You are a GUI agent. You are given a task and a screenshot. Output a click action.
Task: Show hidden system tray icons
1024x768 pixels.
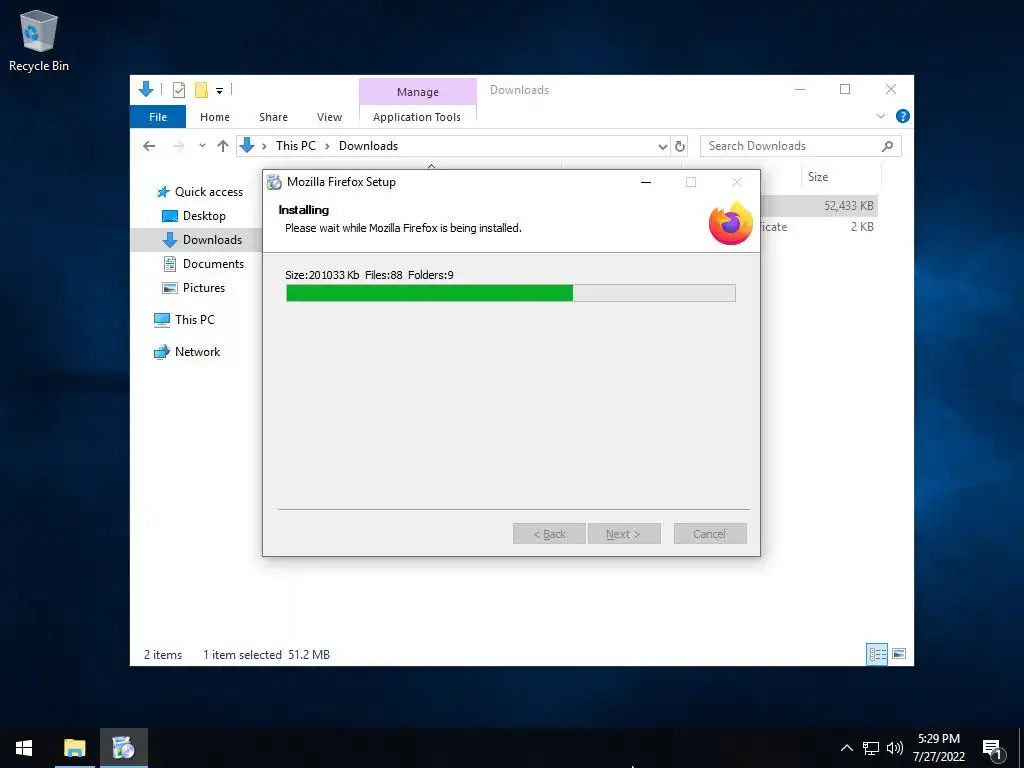click(846, 748)
